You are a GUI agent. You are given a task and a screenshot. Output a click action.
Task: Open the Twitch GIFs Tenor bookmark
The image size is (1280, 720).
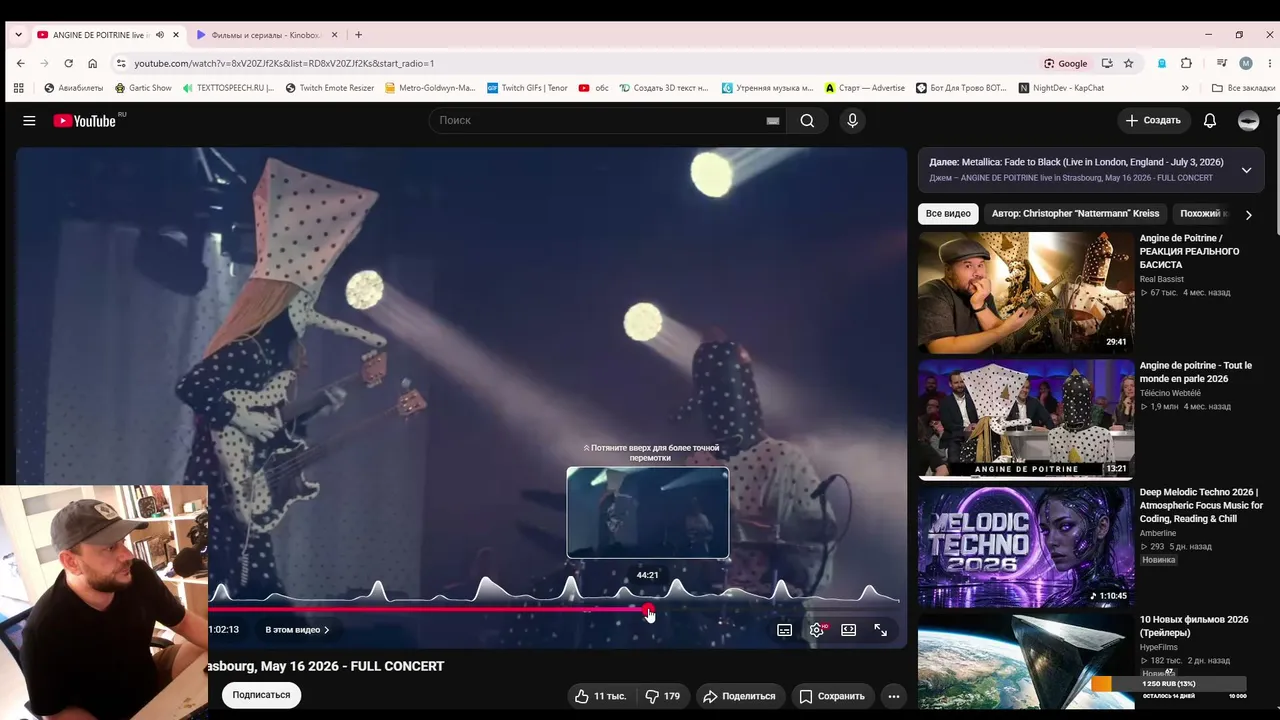527,88
